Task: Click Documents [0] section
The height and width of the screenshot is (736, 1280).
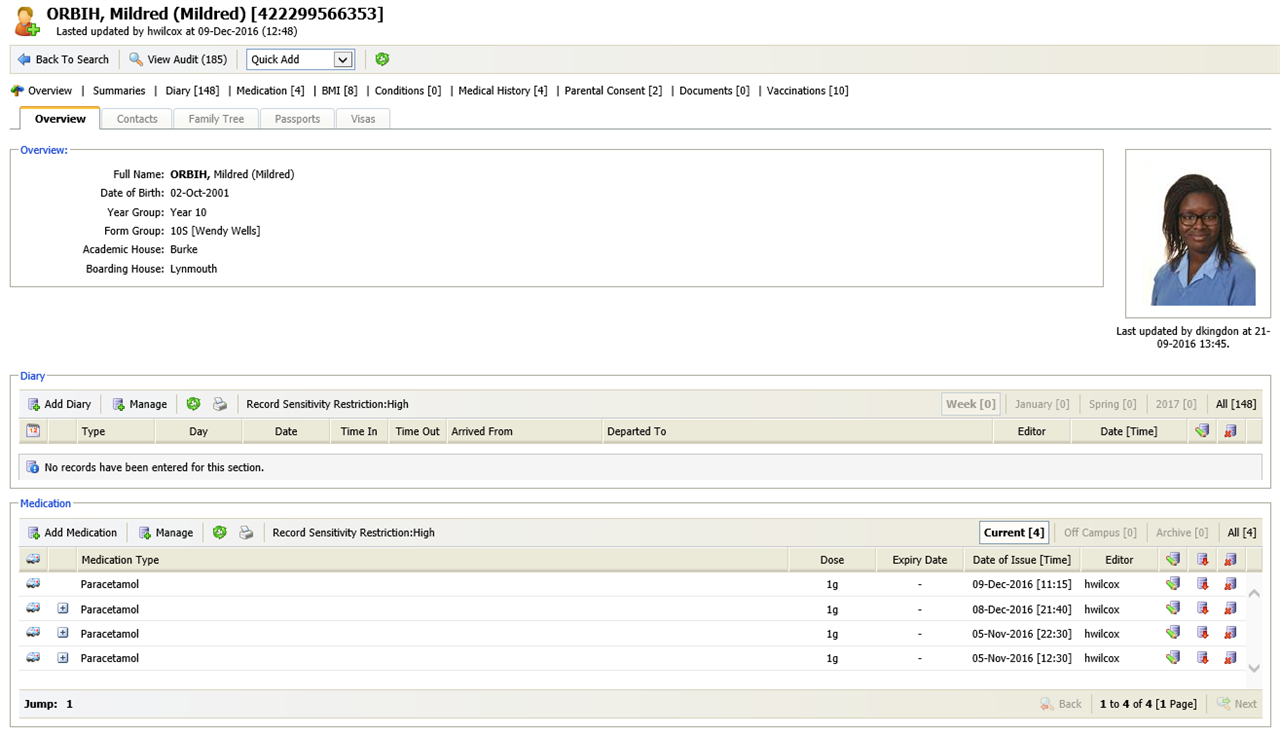Action: click(714, 90)
